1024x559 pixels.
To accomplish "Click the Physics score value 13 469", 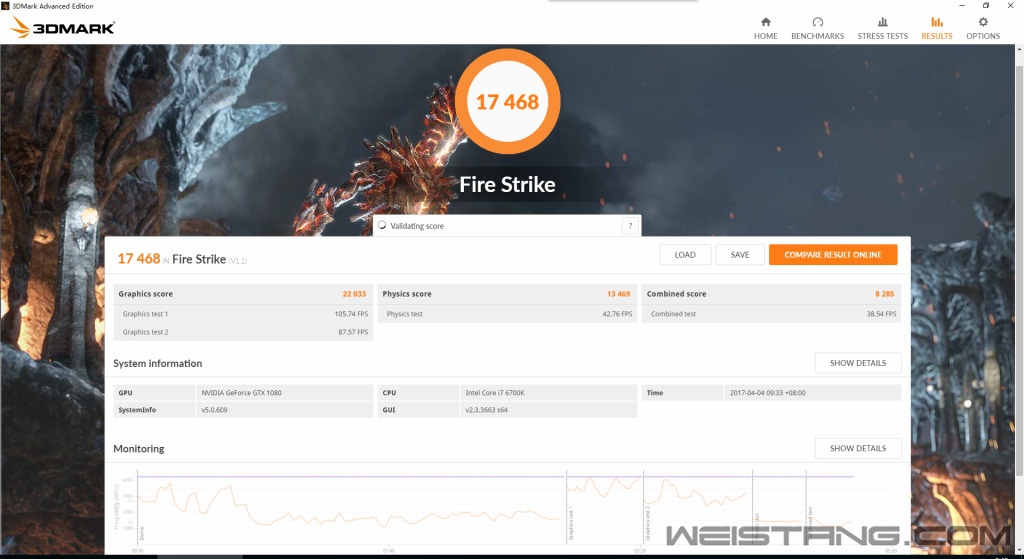I will coord(618,294).
